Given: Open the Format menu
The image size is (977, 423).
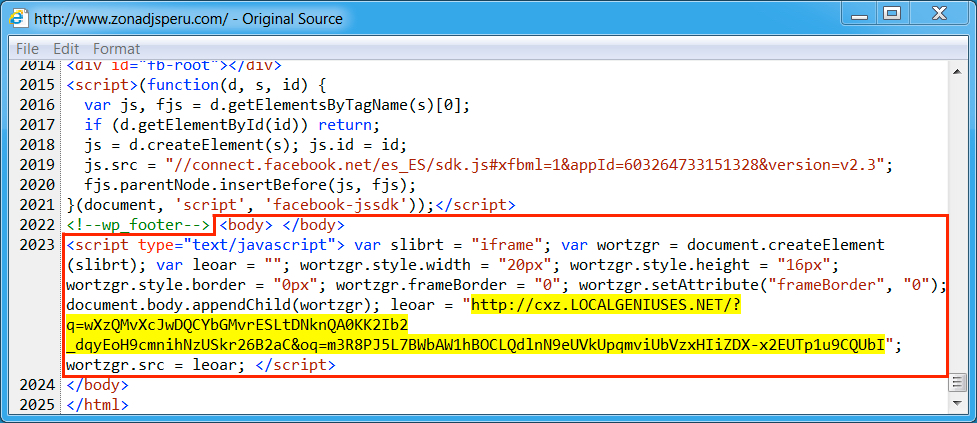Looking at the screenshot, I should click(x=117, y=49).
